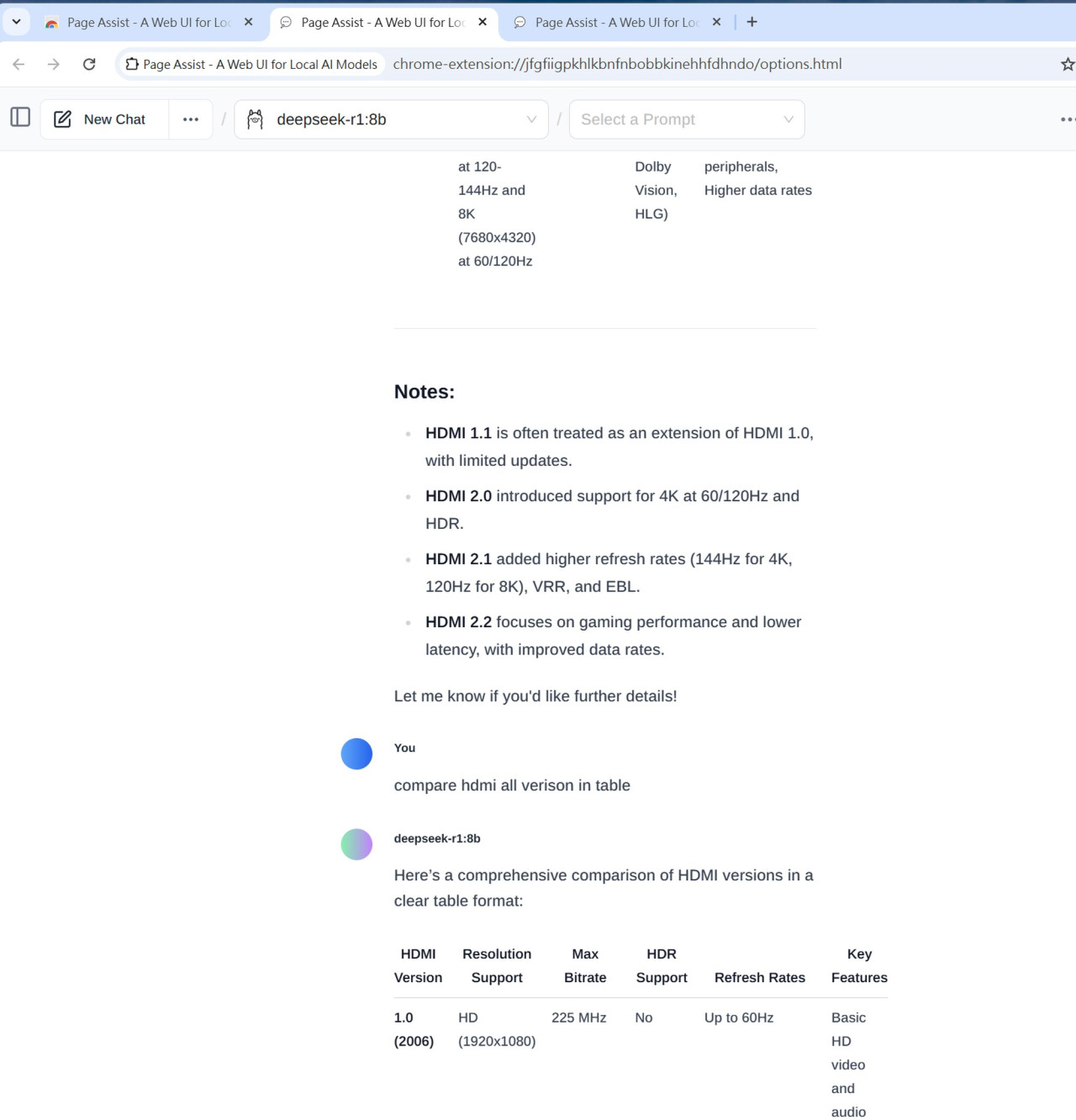Click the forward navigation arrow
This screenshot has width=1076, height=1120.
[x=53, y=64]
